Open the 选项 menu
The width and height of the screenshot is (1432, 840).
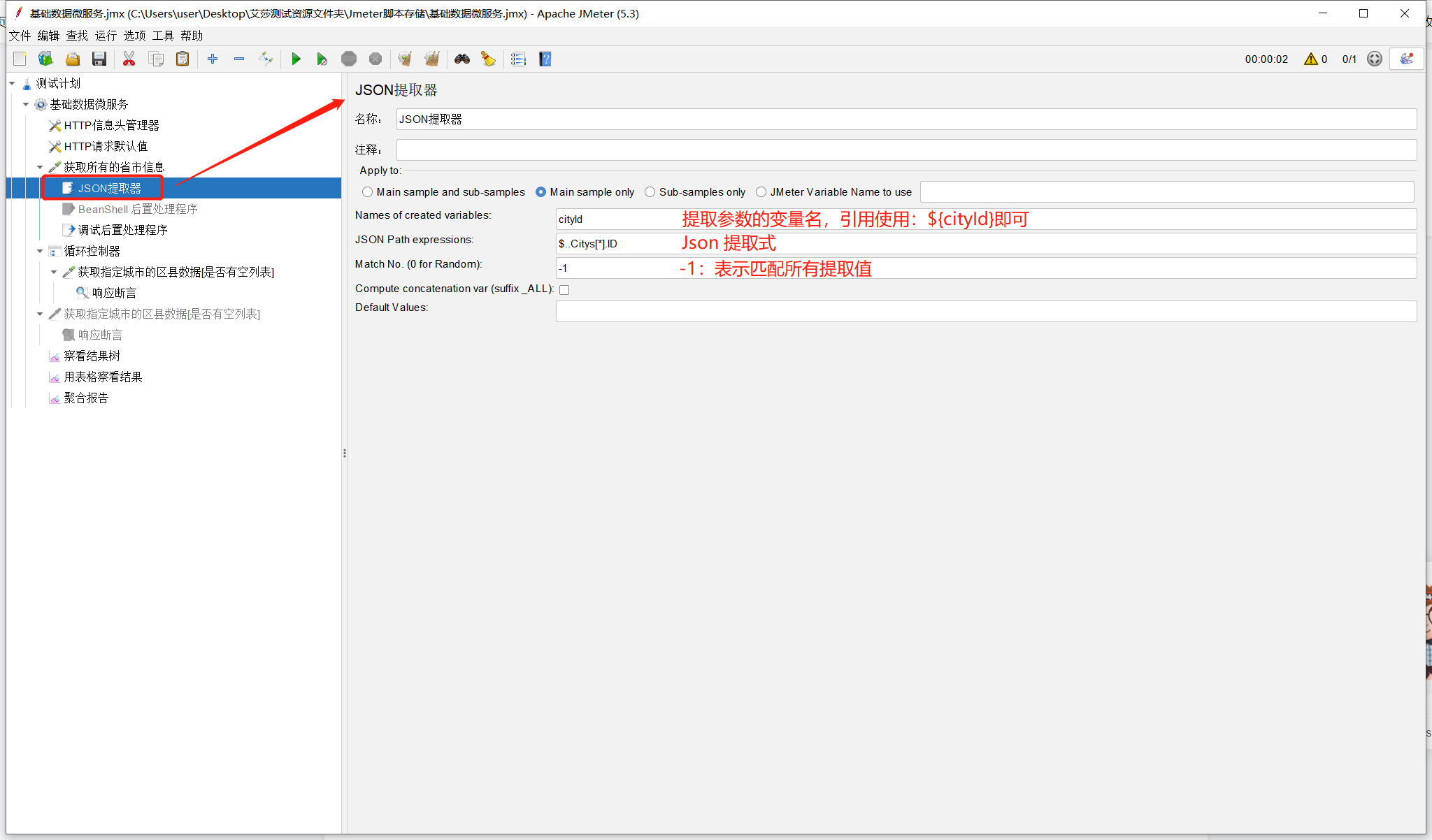134,36
